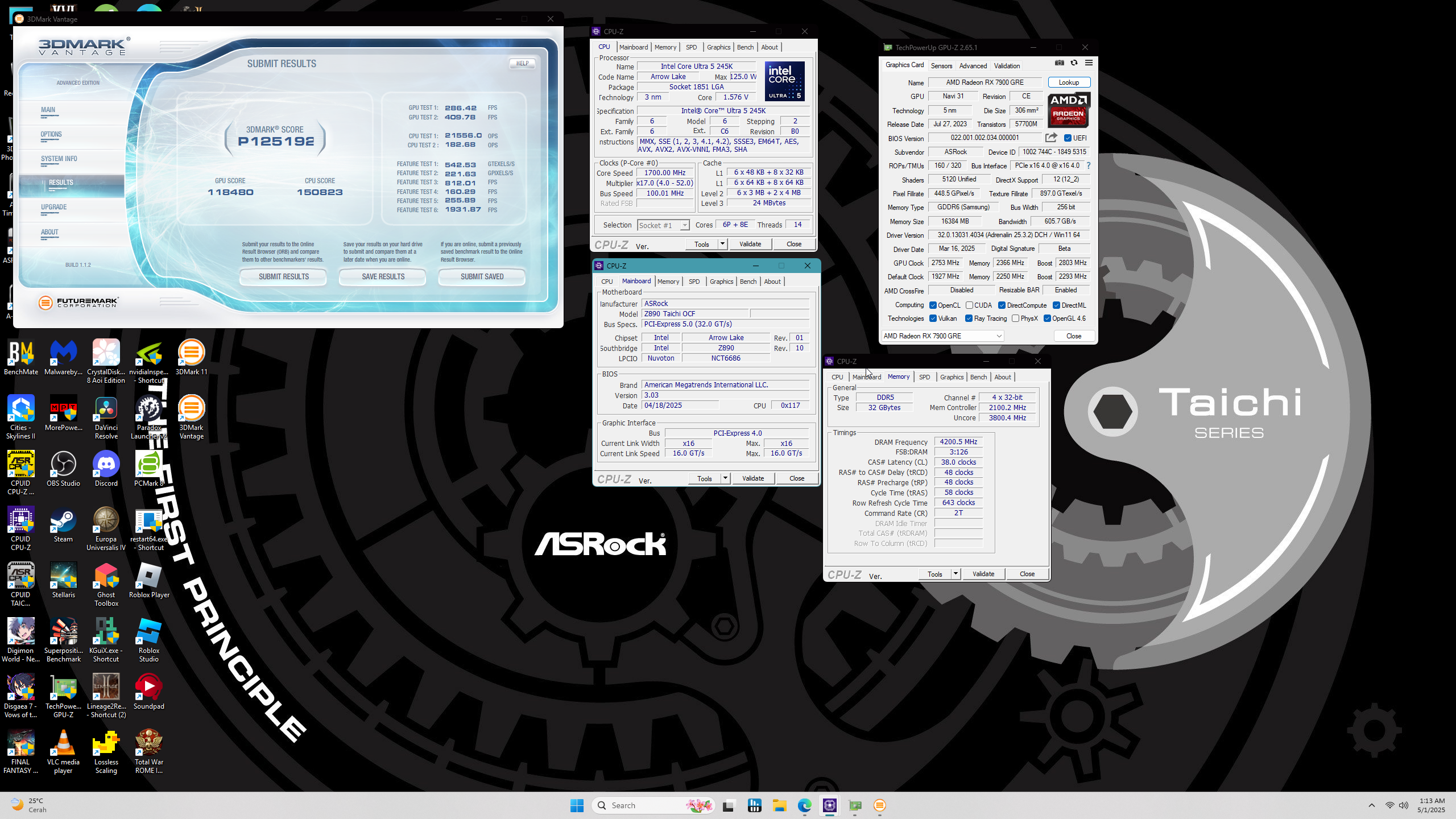Click the Lookup button in GPU-Z
The image size is (1456, 819).
coord(1069,82)
